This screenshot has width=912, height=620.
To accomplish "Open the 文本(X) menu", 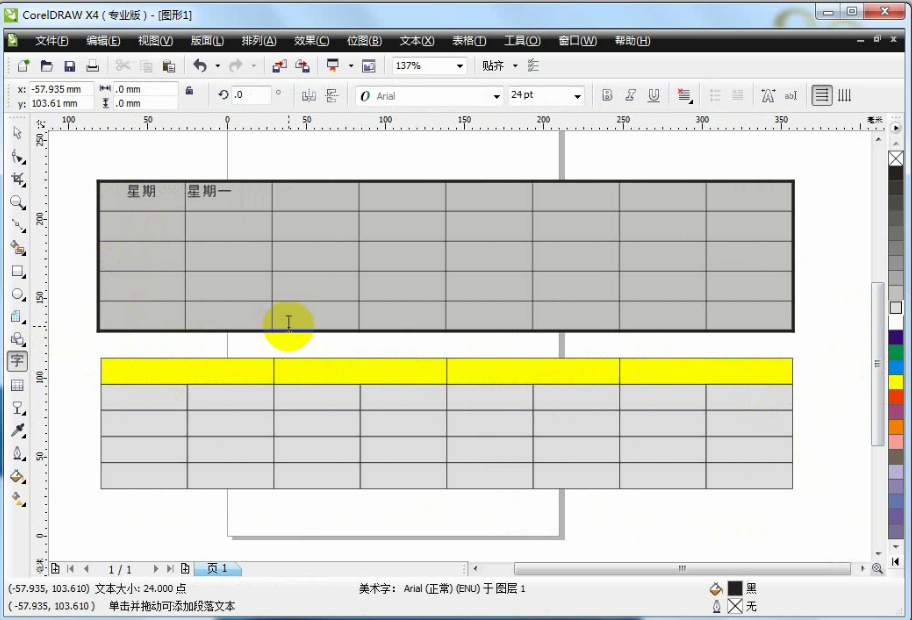I will click(417, 41).
